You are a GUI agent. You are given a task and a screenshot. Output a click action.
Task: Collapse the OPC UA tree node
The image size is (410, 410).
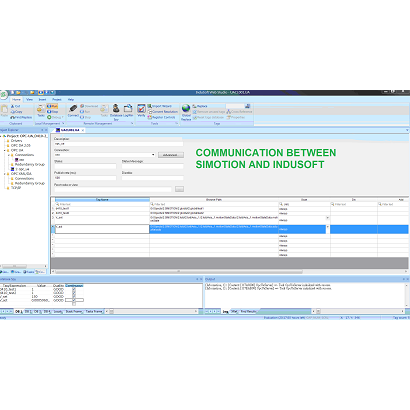pyautogui.click(x=5, y=150)
